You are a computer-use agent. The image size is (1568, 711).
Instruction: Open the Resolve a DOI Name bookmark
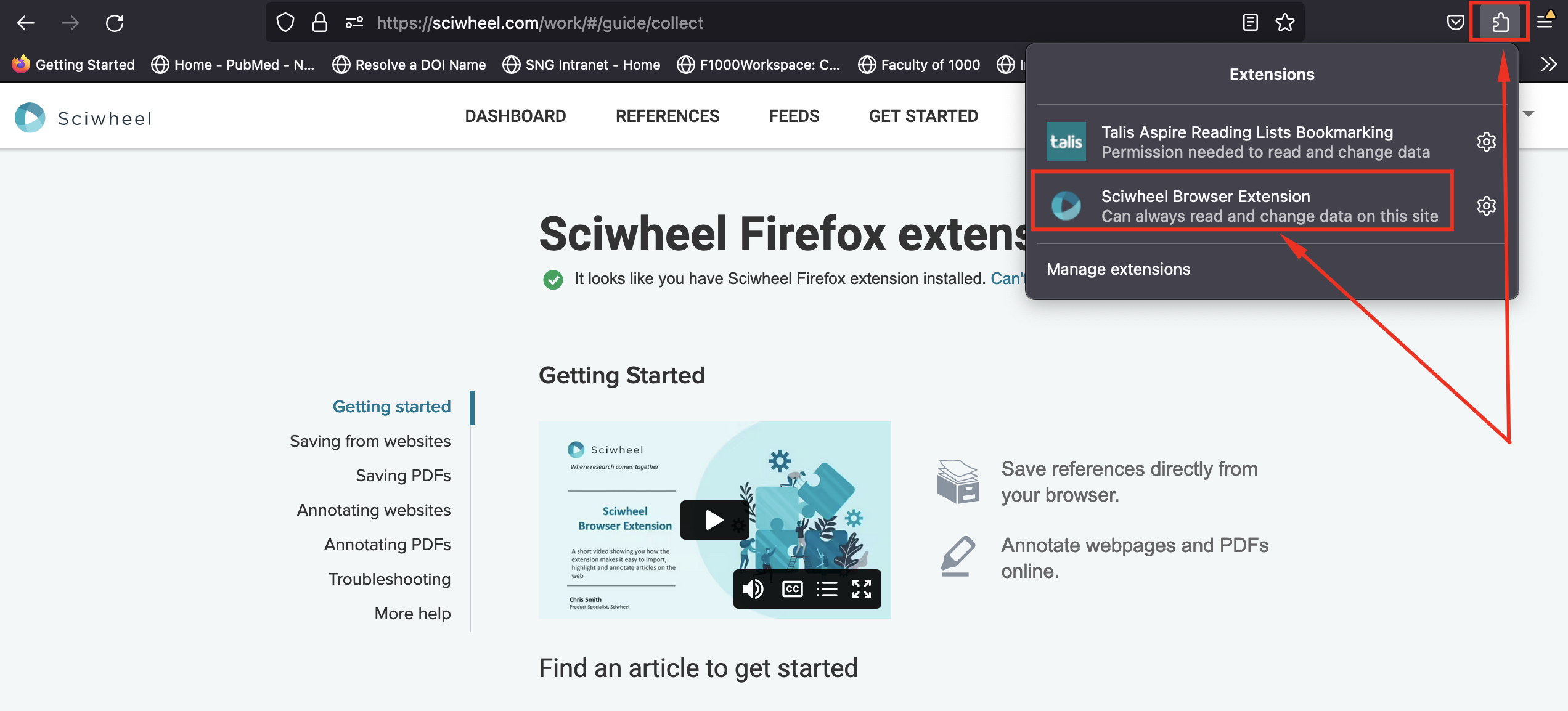[409, 64]
